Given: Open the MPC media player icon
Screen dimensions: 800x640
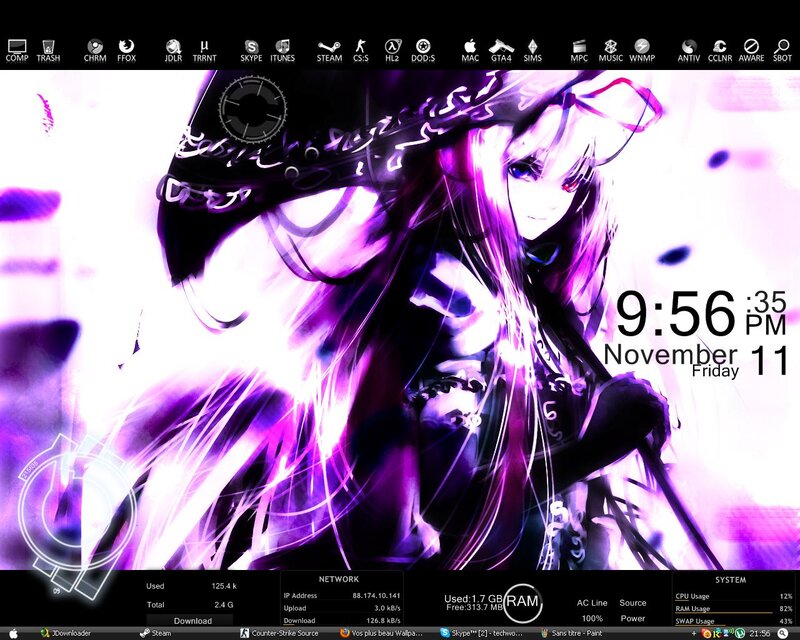Looking at the screenshot, I should coord(579,51).
